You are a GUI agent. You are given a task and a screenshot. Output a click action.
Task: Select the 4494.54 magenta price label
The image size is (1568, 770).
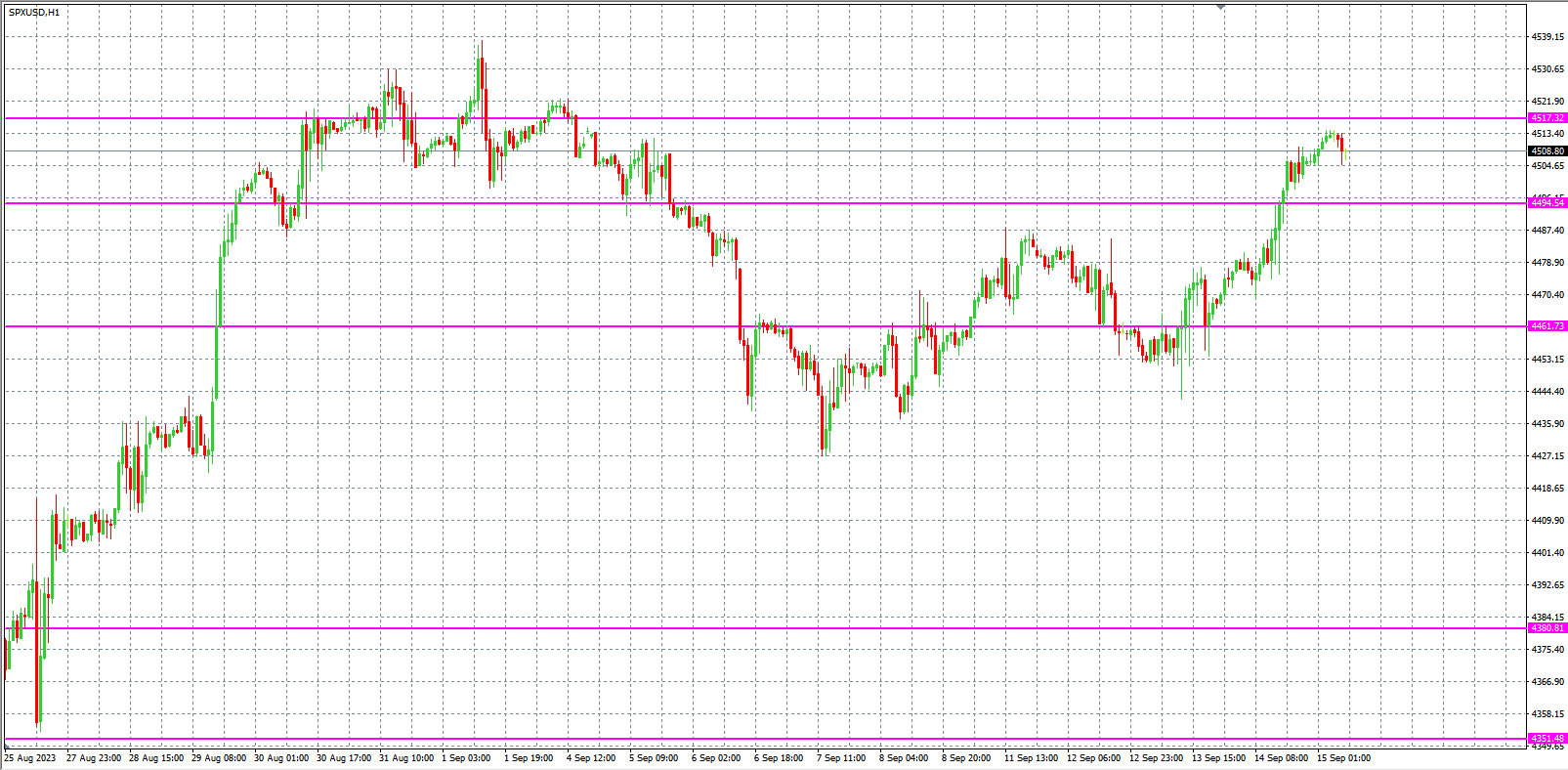[1547, 203]
